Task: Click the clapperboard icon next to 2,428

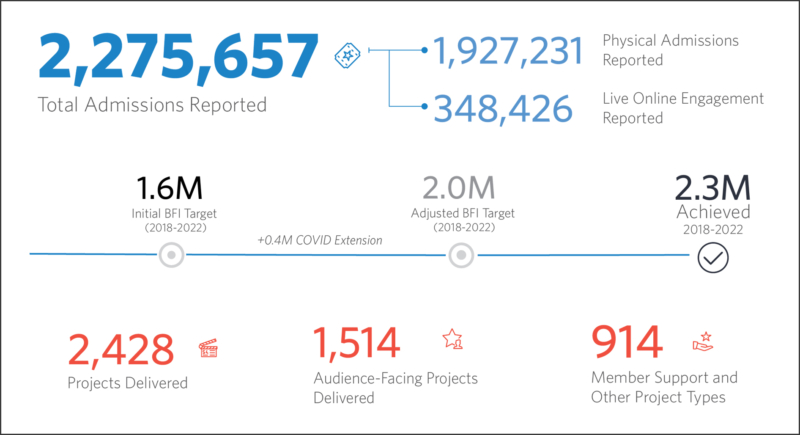Action: click(209, 348)
